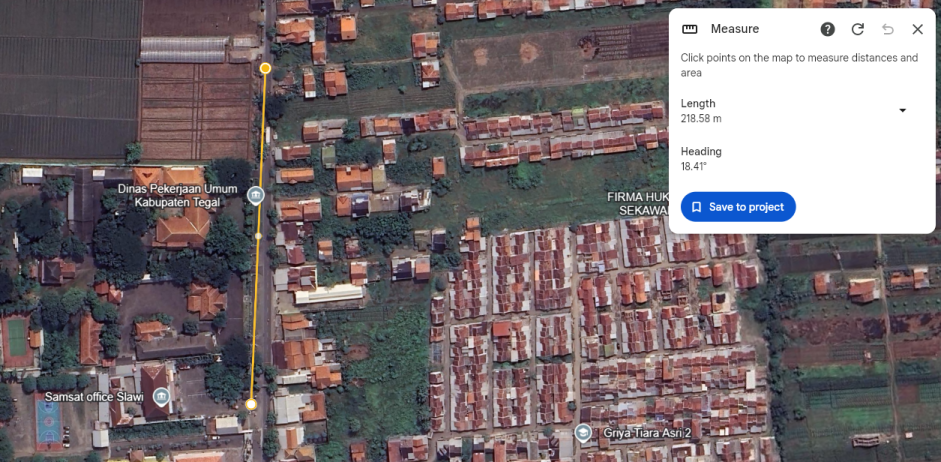
Task: Open the Griya Tiara Asri 2 marker icon
Action: [582, 432]
